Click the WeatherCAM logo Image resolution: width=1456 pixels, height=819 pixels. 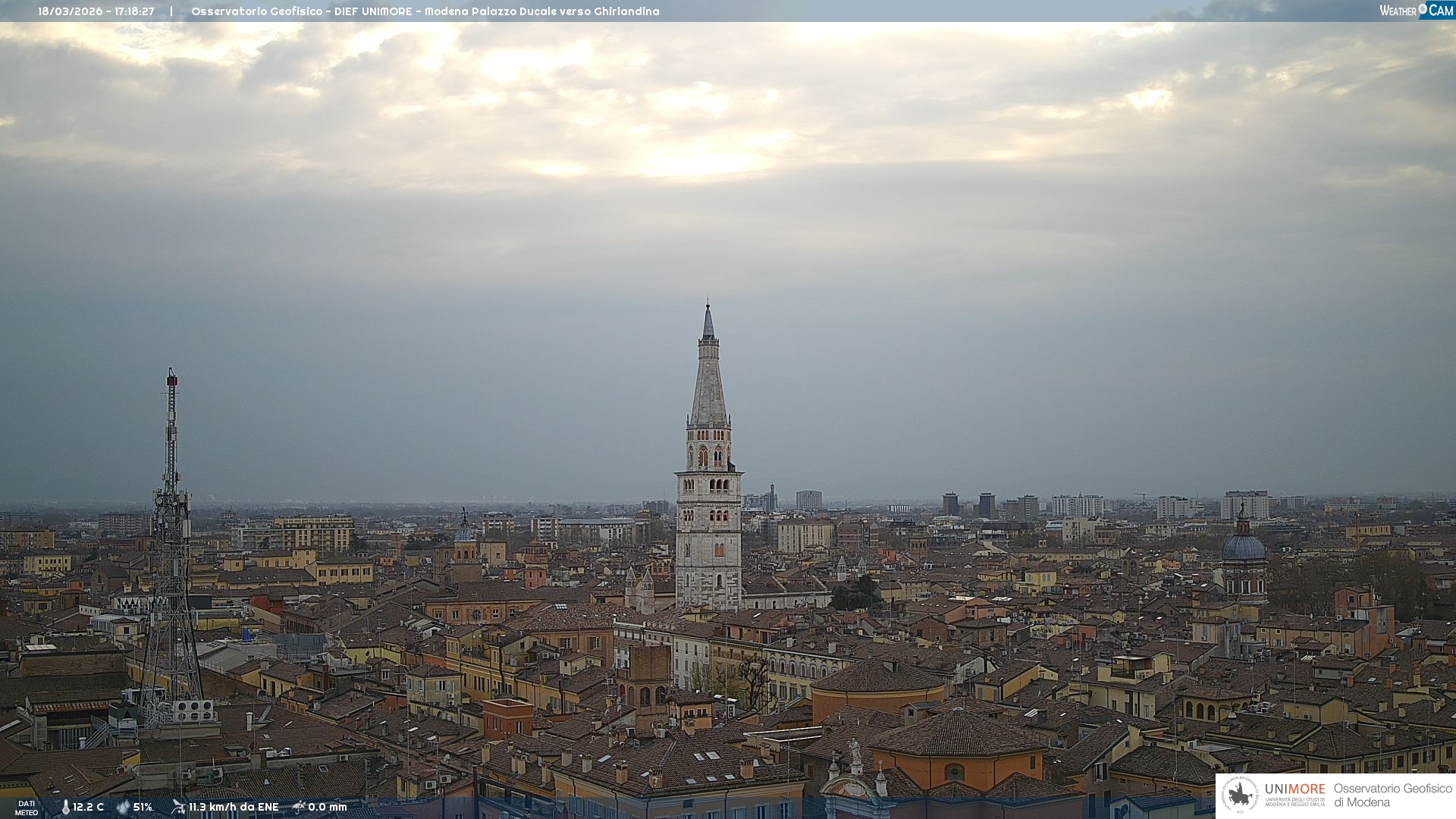point(1416,11)
